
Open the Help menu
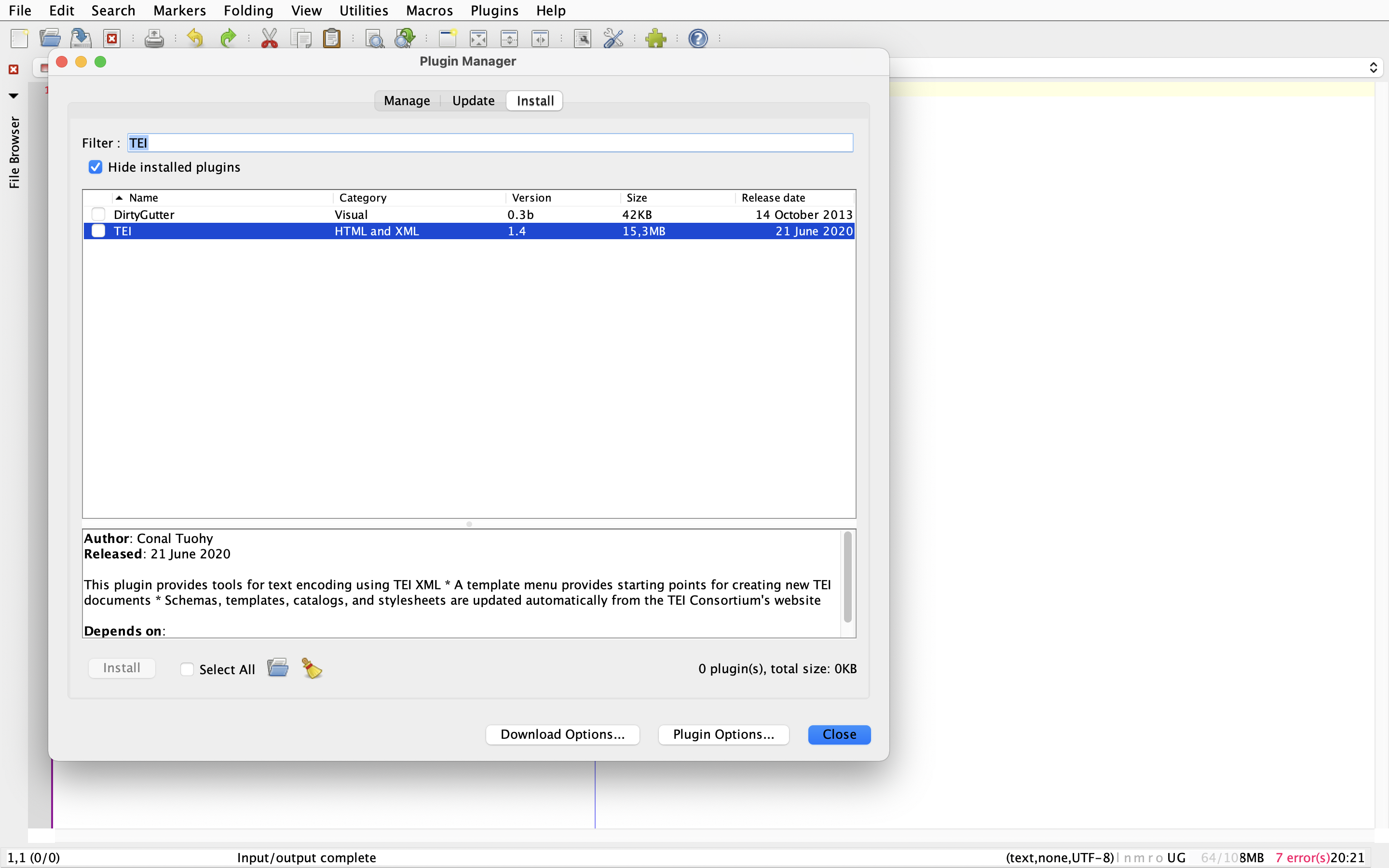pos(551,10)
